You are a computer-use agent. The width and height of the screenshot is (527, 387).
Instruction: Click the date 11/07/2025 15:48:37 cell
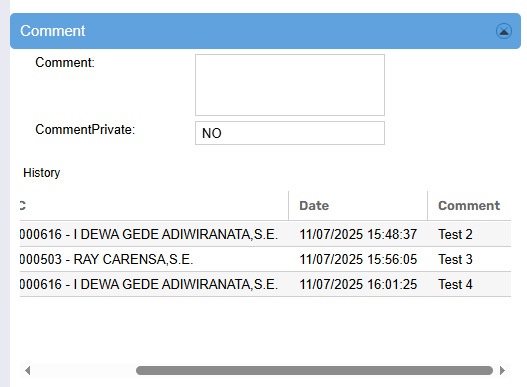(x=358, y=234)
